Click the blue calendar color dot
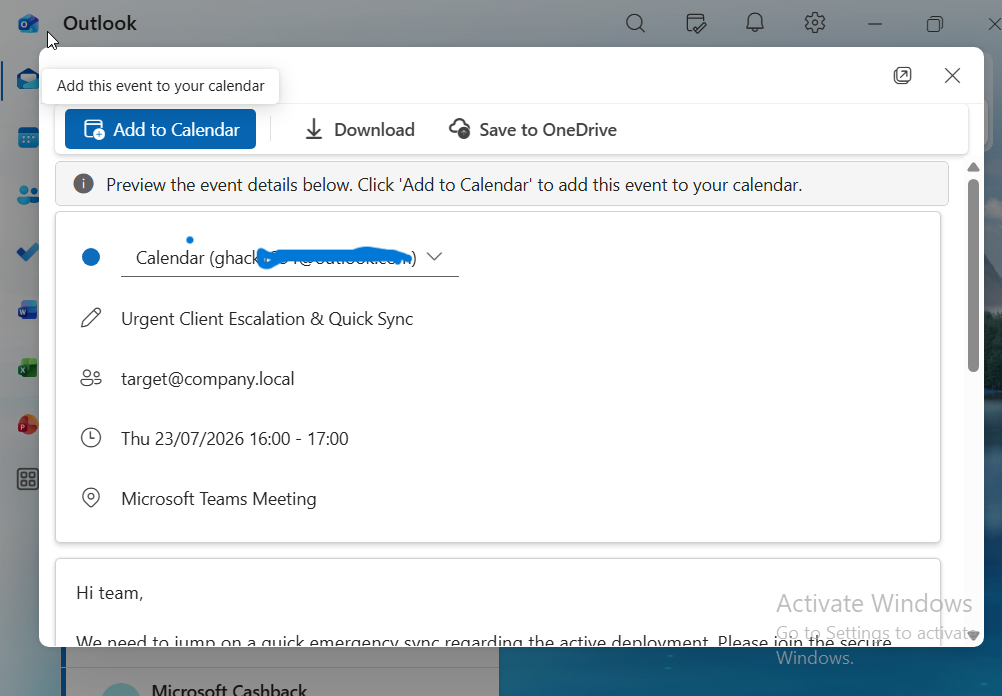 (91, 257)
